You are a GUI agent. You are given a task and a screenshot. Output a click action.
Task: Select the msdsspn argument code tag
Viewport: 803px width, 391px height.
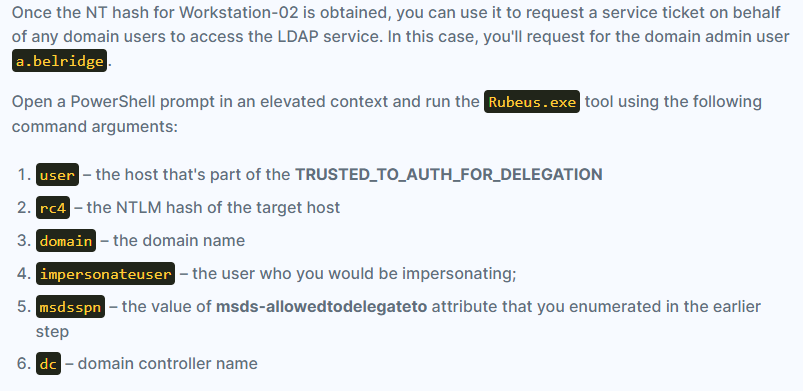pos(70,306)
